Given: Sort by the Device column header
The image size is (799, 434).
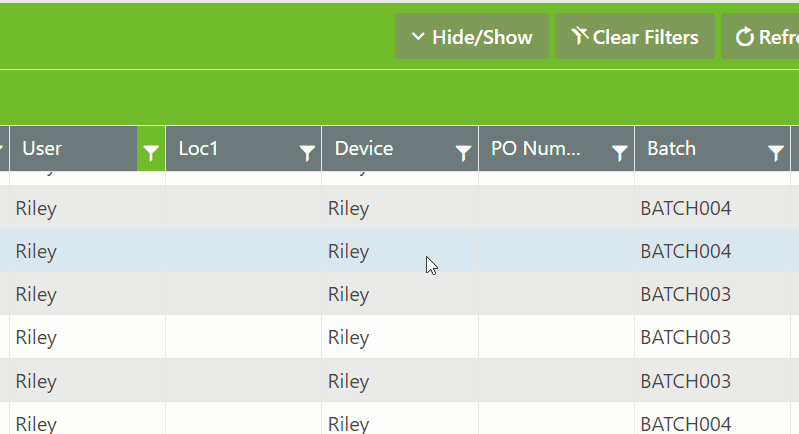Looking at the screenshot, I should [385, 149].
